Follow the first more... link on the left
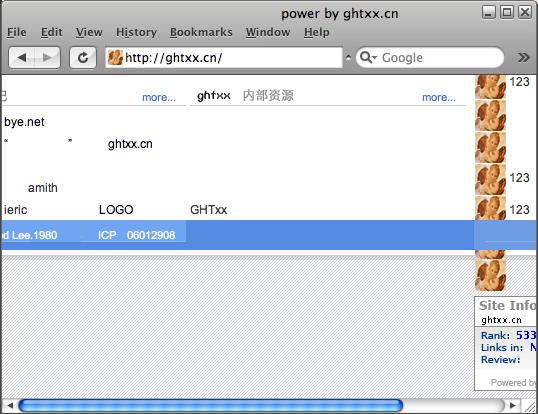Viewport: 538px width, 414px height. (159, 97)
